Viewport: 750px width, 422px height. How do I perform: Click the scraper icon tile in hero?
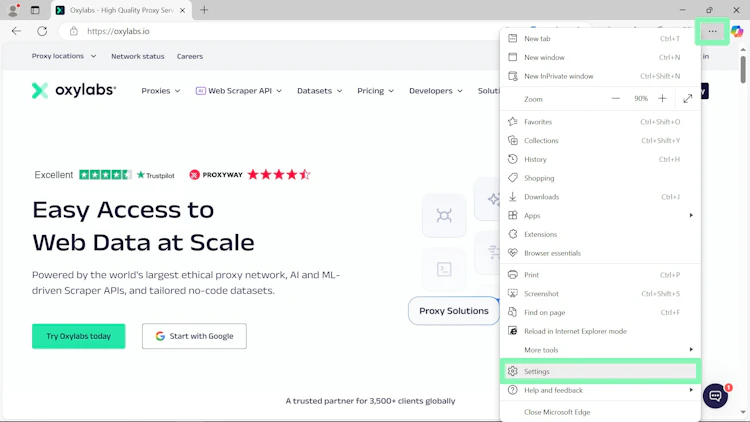pos(444,215)
